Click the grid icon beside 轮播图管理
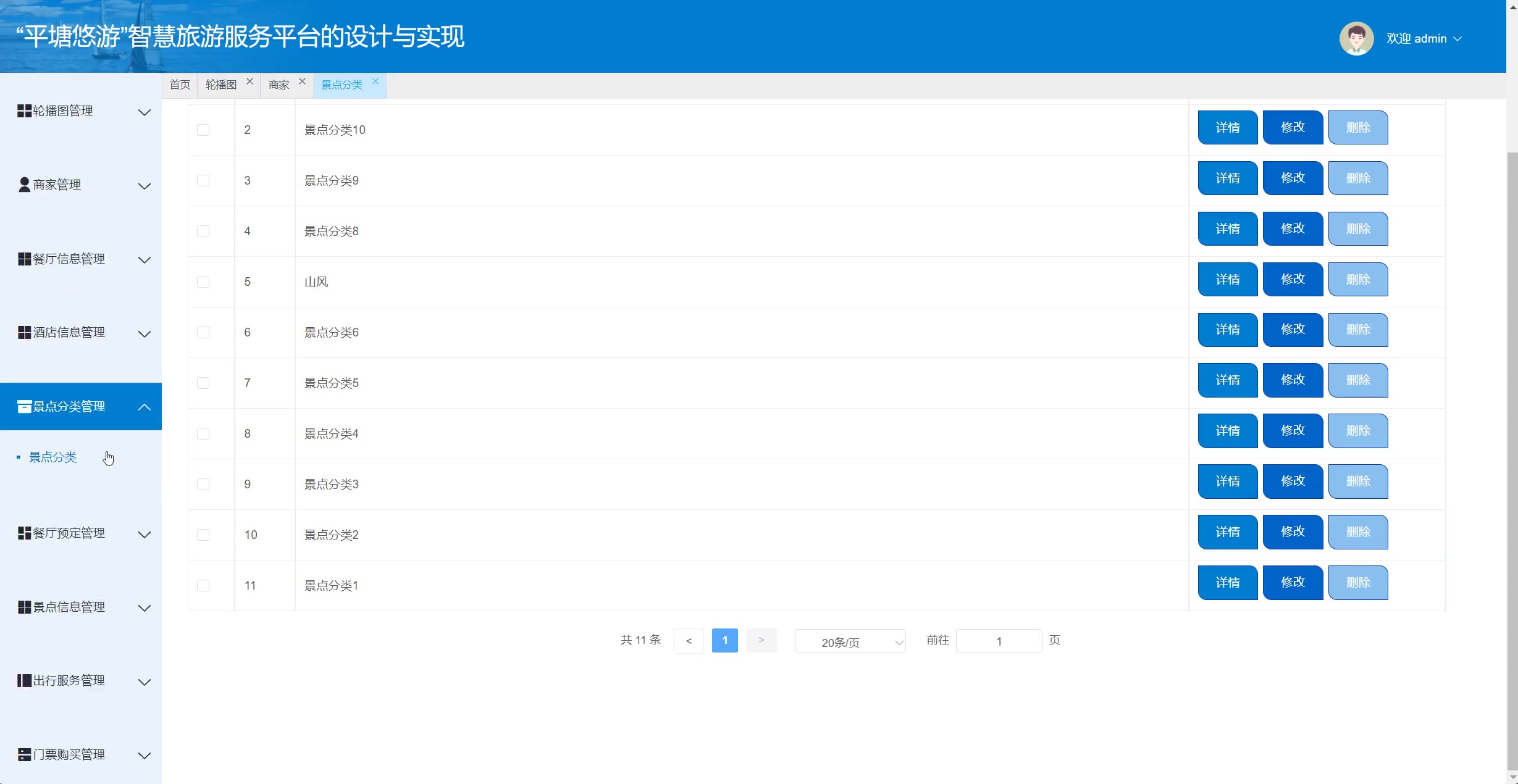1518x784 pixels. tap(24, 111)
